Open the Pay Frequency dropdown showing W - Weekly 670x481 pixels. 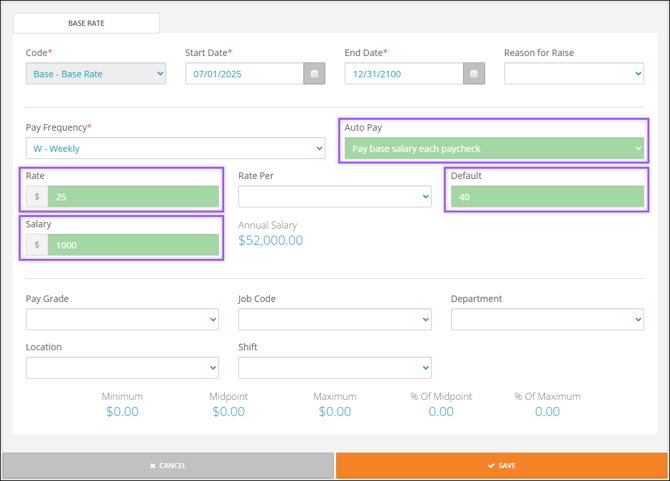(175, 148)
